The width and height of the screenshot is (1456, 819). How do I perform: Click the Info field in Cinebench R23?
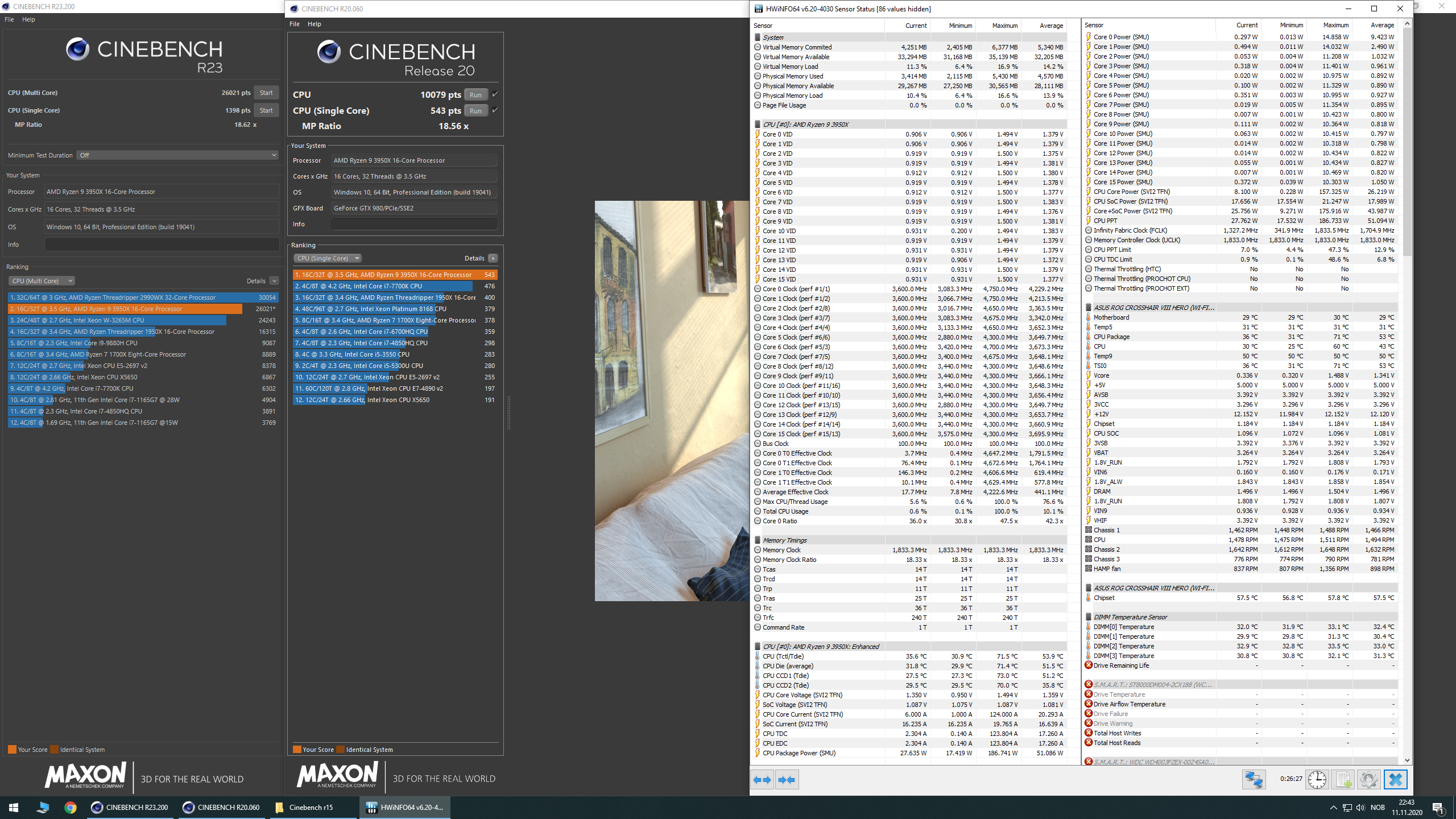point(162,245)
